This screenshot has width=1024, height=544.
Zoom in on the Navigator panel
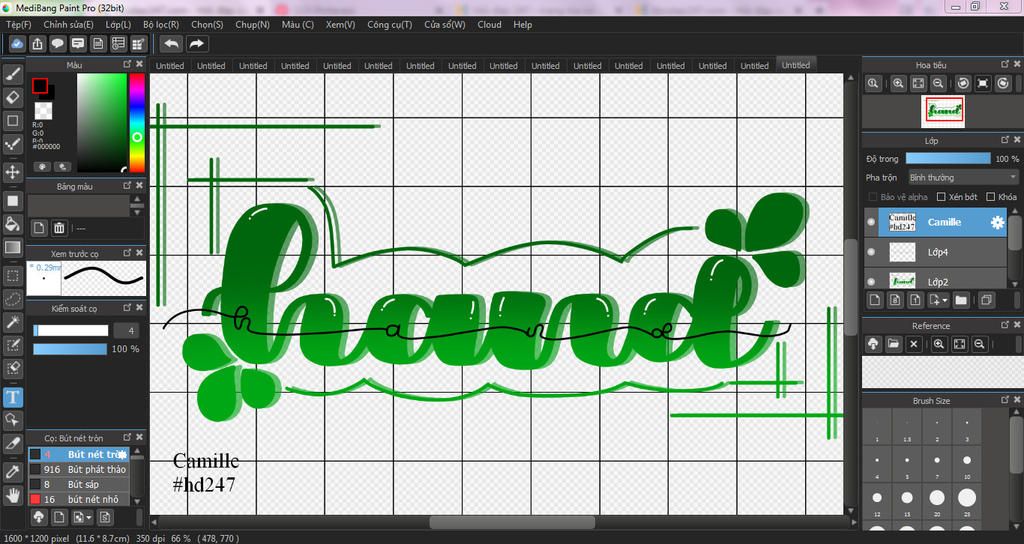pyautogui.click(x=899, y=84)
